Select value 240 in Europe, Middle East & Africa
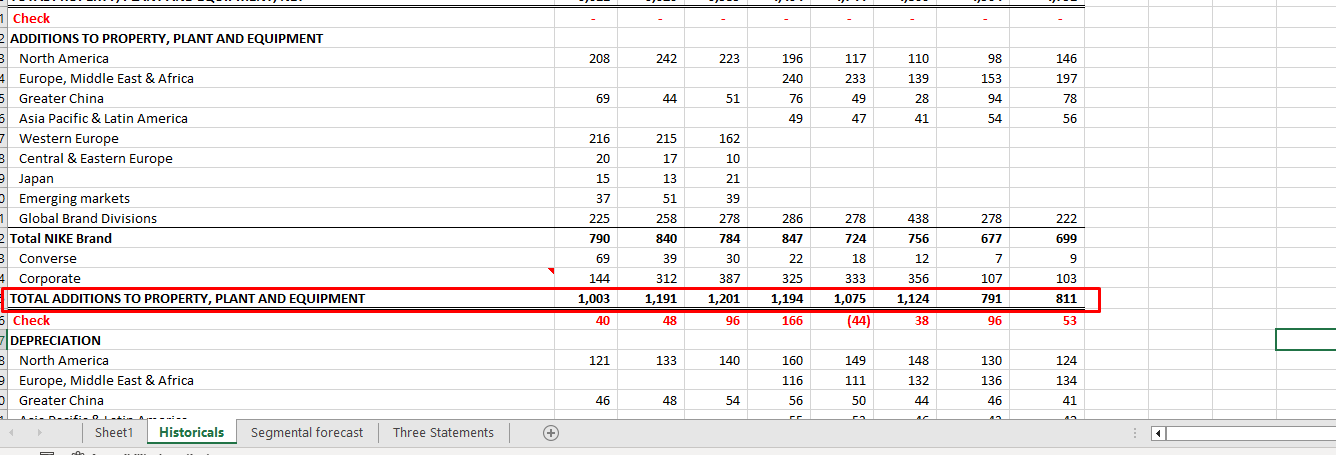1336x455 pixels. [x=792, y=78]
